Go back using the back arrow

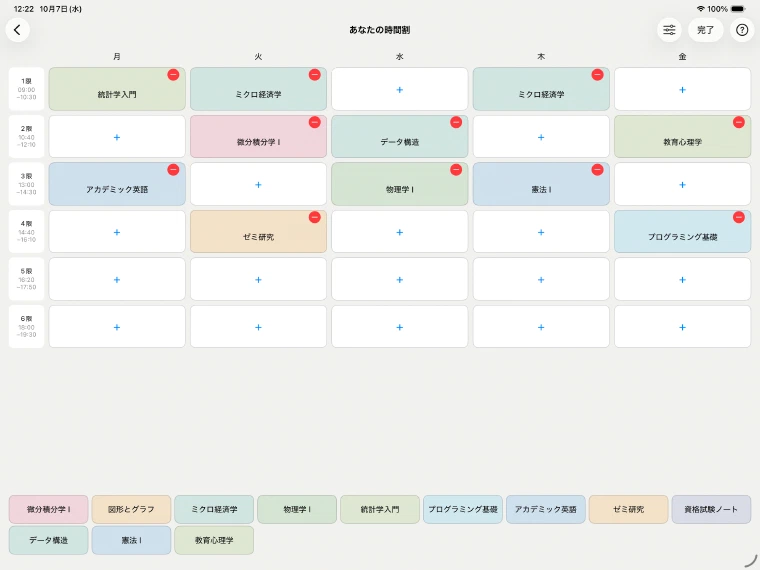[x=17, y=30]
